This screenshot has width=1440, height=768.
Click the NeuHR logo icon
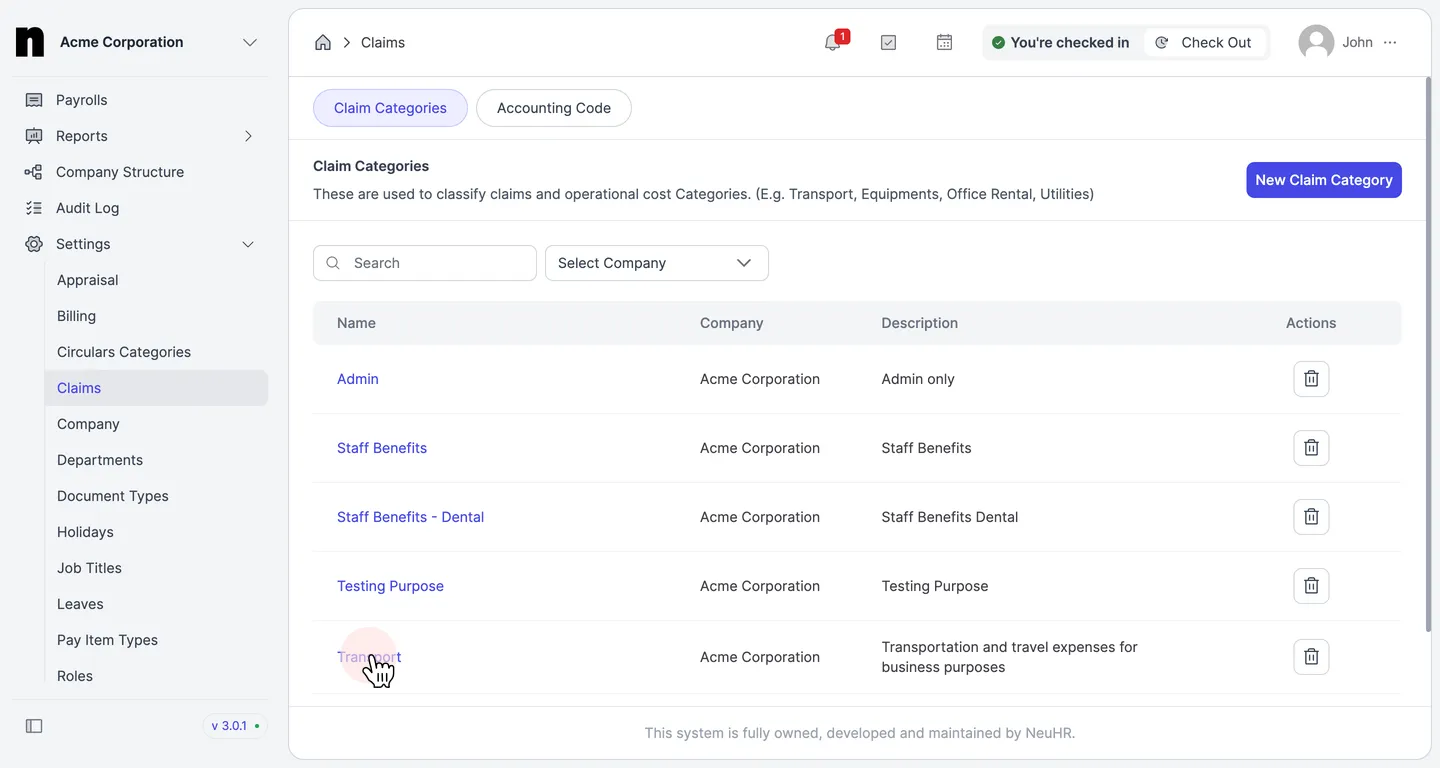click(30, 42)
